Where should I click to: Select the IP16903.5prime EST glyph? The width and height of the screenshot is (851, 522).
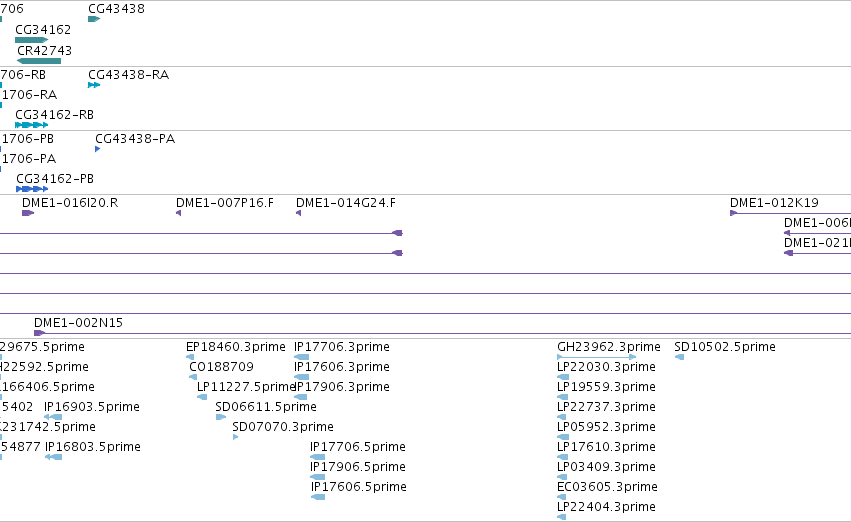tap(53, 417)
